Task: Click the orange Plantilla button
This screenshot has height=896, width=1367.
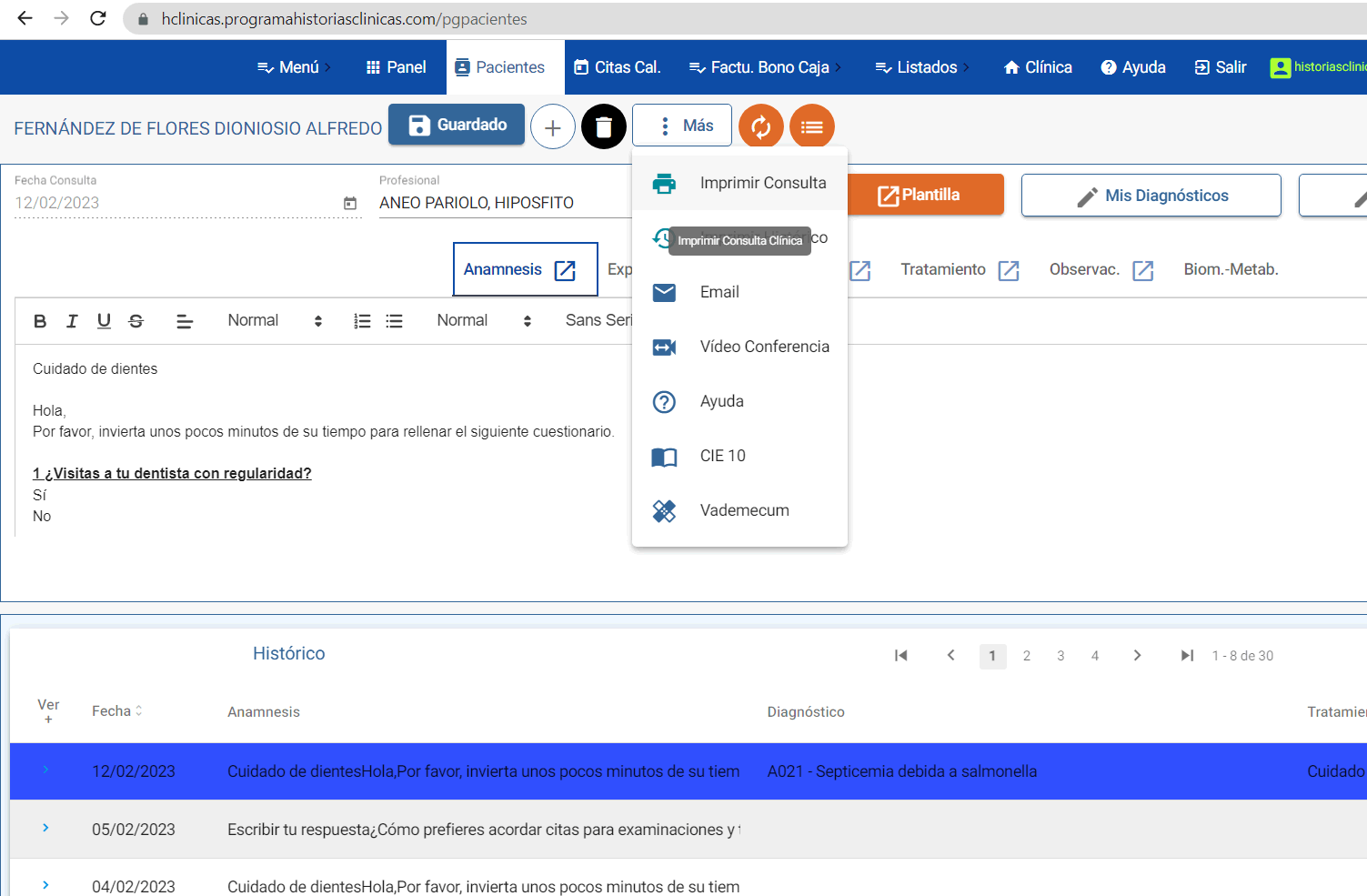Action: [x=925, y=195]
